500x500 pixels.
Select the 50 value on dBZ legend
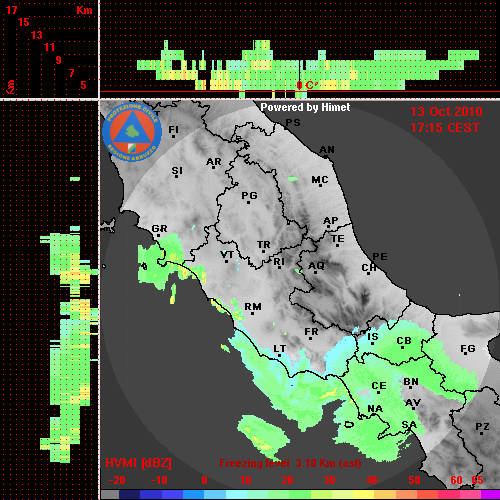pyautogui.click(x=414, y=480)
